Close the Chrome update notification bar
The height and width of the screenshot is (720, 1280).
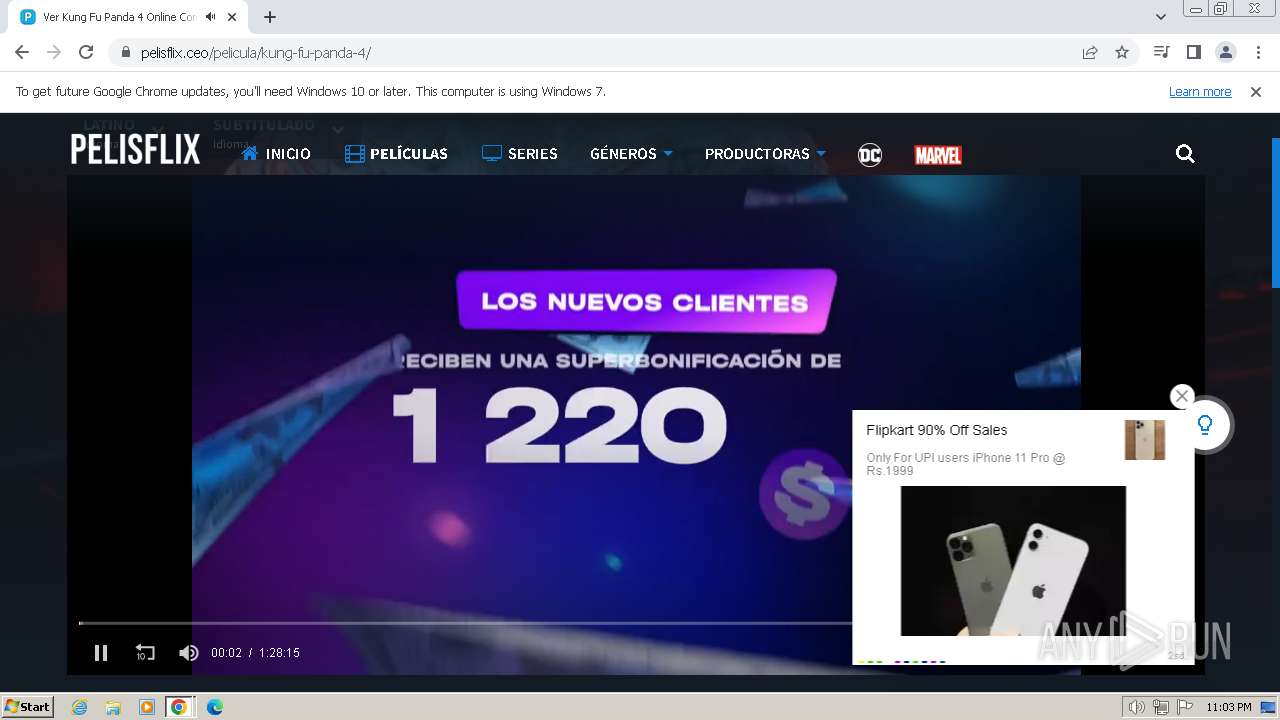[1256, 91]
